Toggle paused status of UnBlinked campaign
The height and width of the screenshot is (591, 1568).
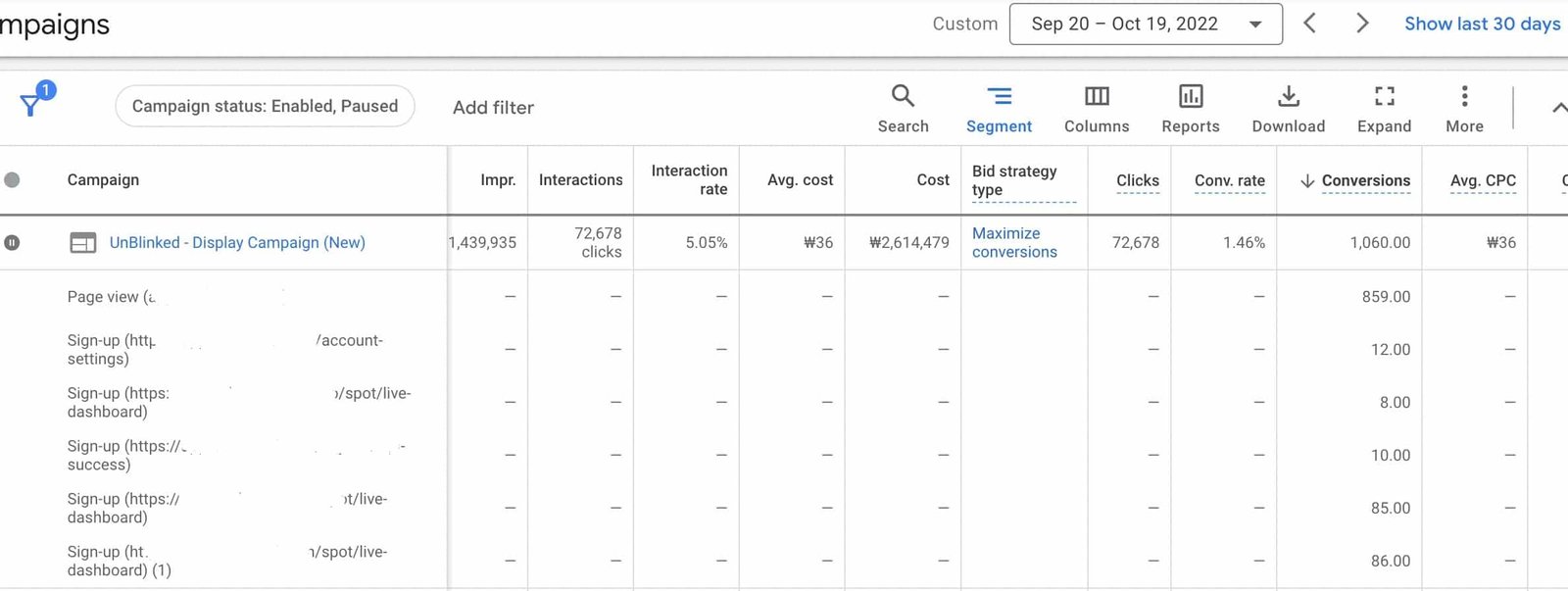point(12,242)
